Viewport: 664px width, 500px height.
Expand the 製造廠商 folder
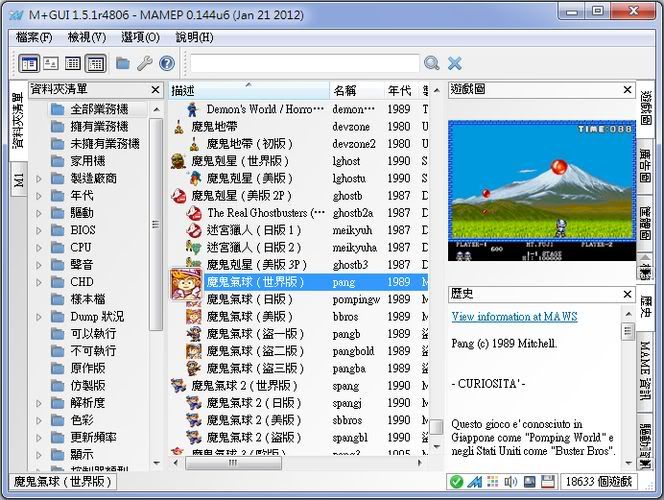pyautogui.click(x=39, y=179)
